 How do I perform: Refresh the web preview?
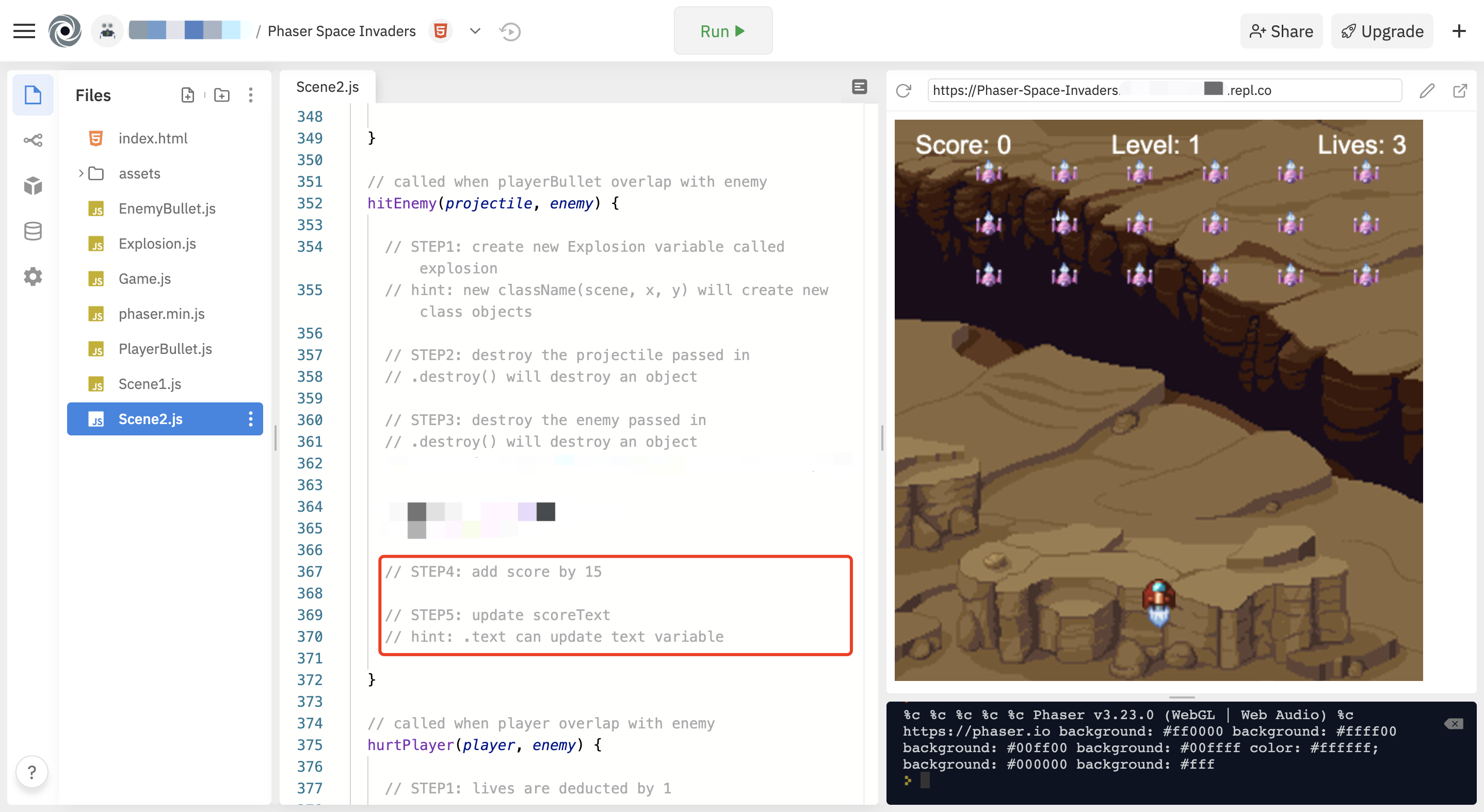[x=904, y=90]
